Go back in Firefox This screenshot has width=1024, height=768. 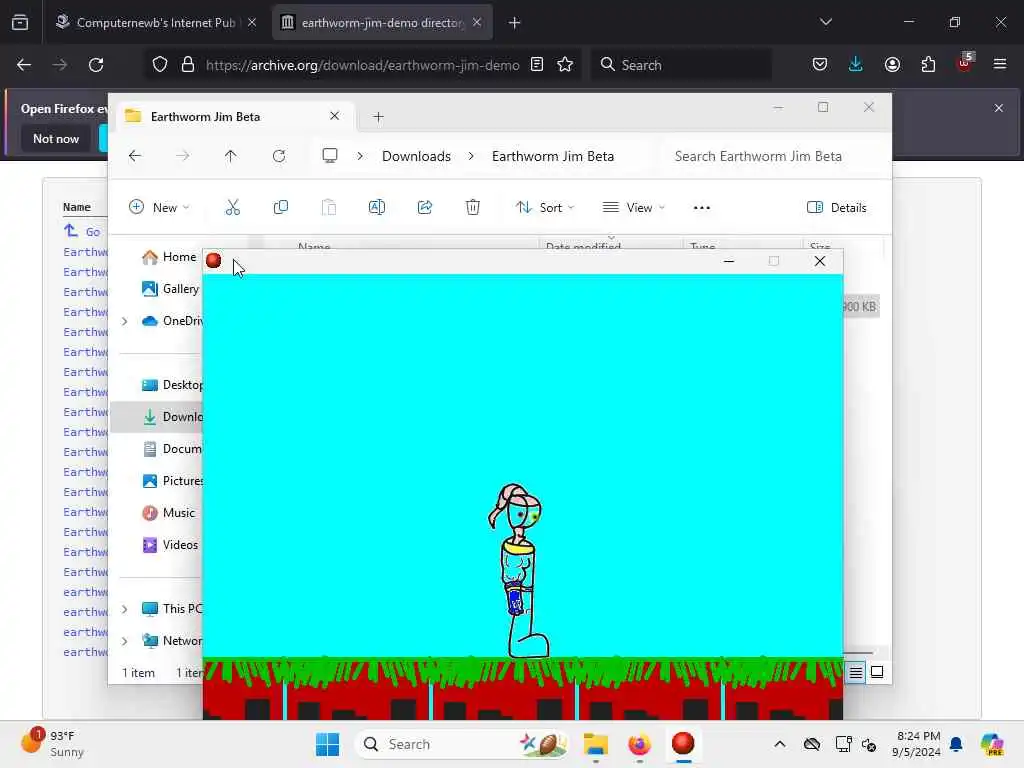[x=24, y=65]
